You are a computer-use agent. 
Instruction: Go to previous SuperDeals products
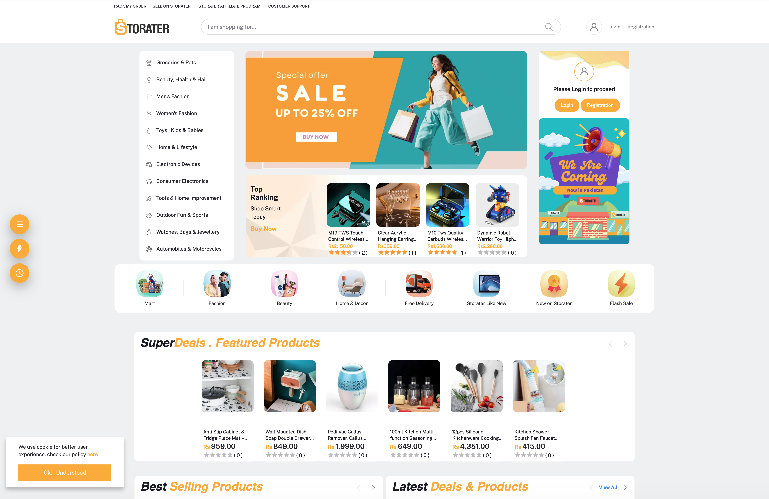point(611,343)
